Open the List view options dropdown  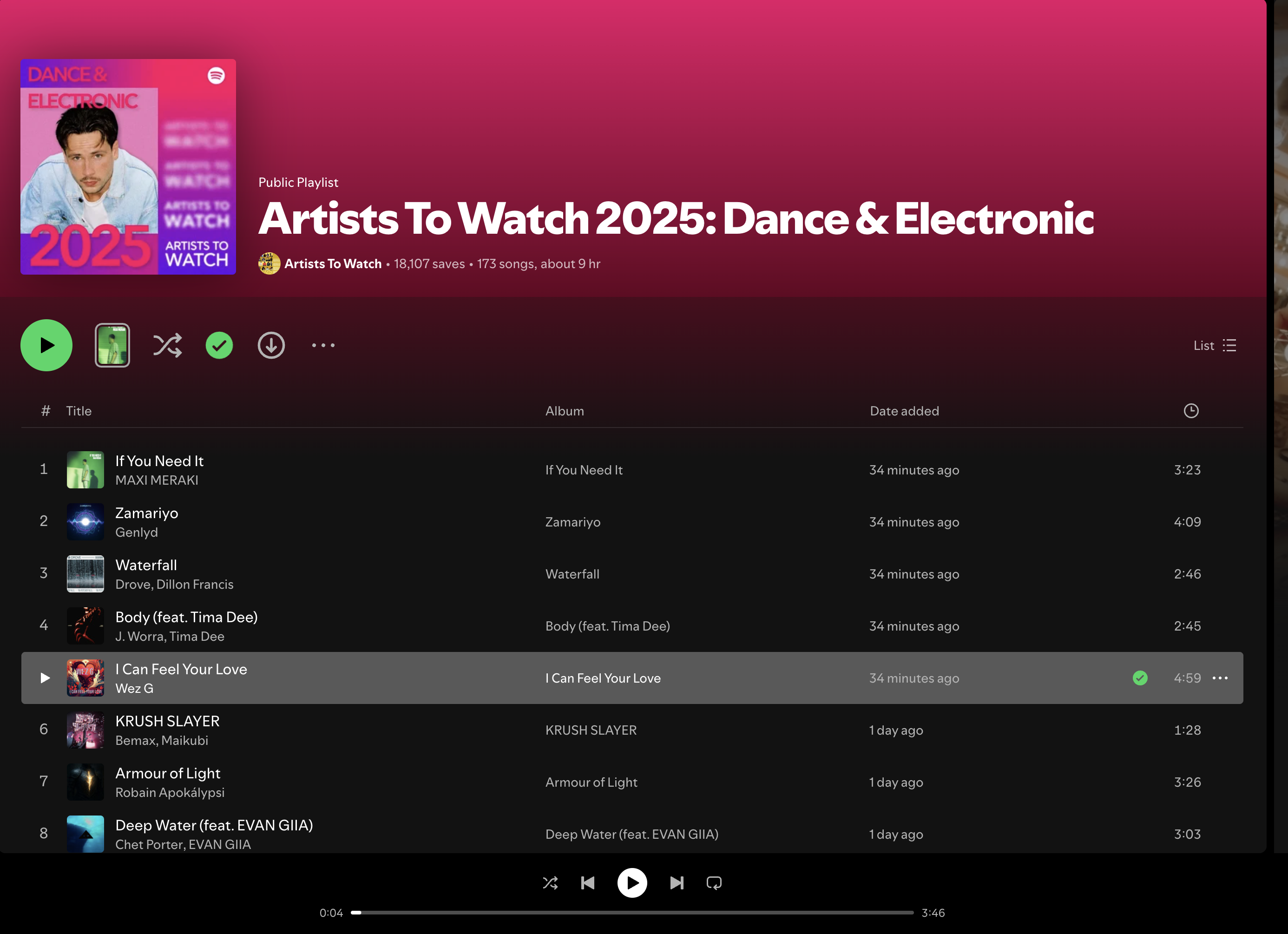[x=1215, y=345]
